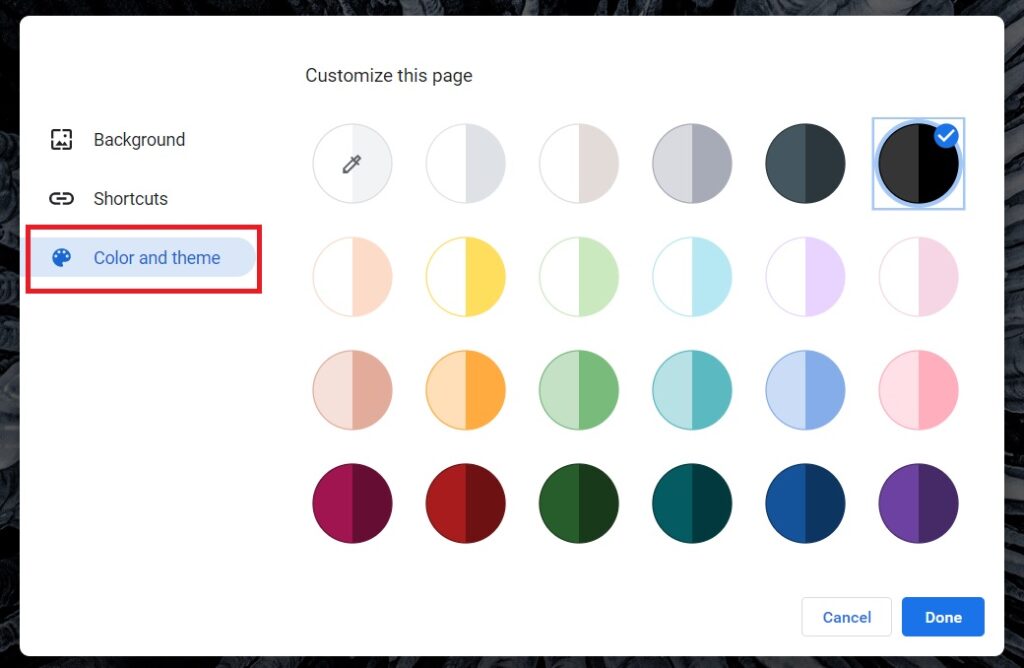The height and width of the screenshot is (668, 1024).
Task: Confirm changes with Done button
Action: [943, 616]
